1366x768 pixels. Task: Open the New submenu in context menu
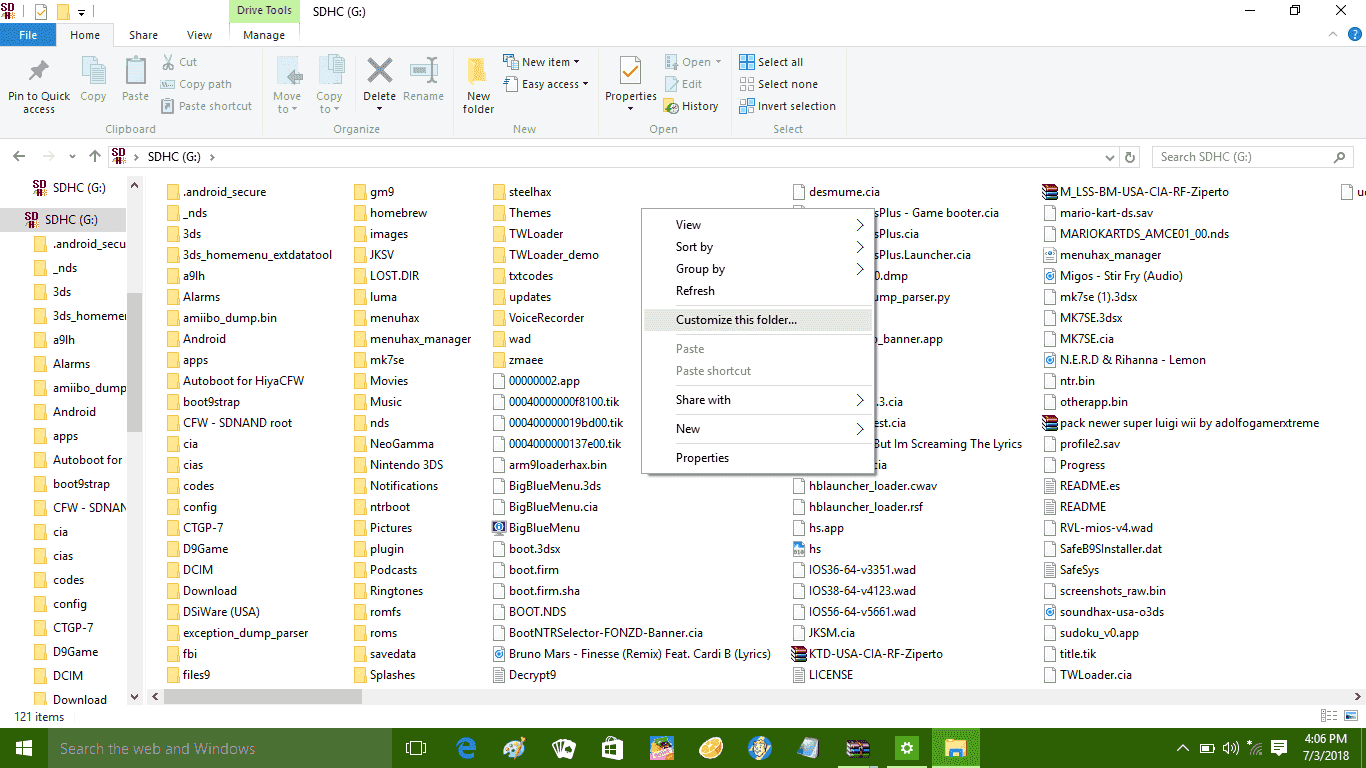click(x=757, y=429)
